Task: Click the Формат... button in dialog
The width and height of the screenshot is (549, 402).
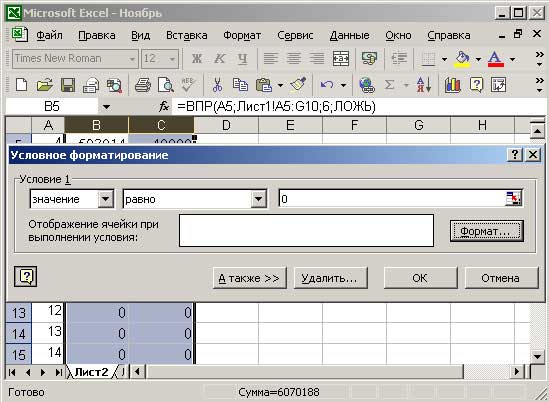Action: point(487,231)
